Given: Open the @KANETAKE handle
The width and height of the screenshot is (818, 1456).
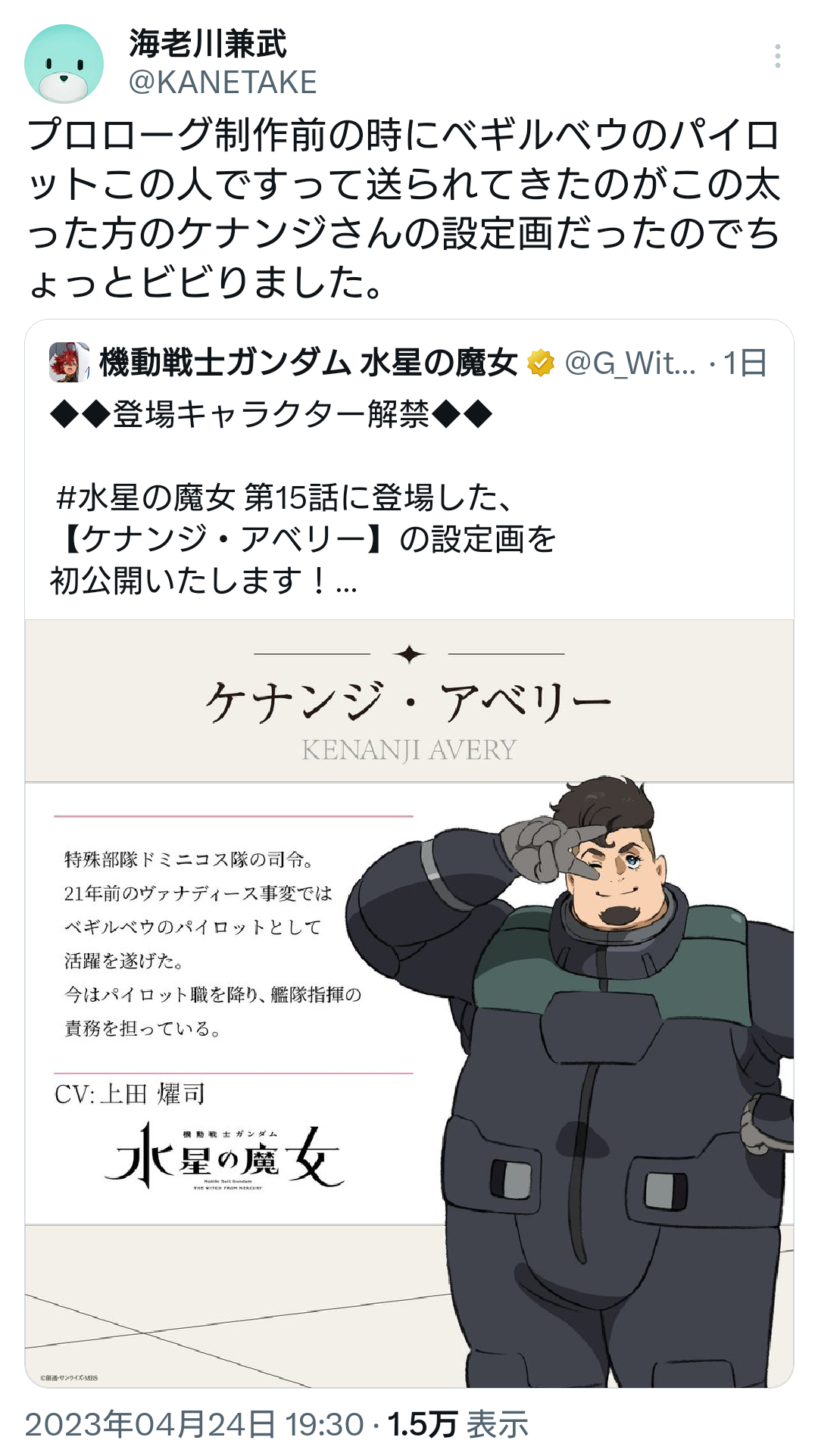Looking at the screenshot, I should 223,82.
